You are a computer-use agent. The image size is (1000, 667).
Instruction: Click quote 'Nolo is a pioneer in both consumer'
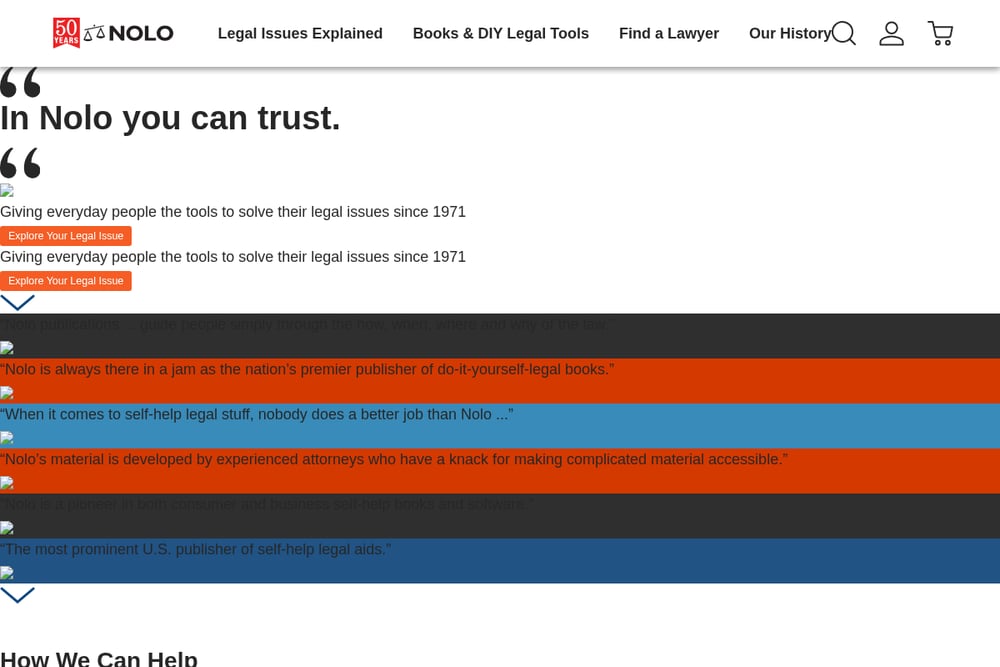267,504
